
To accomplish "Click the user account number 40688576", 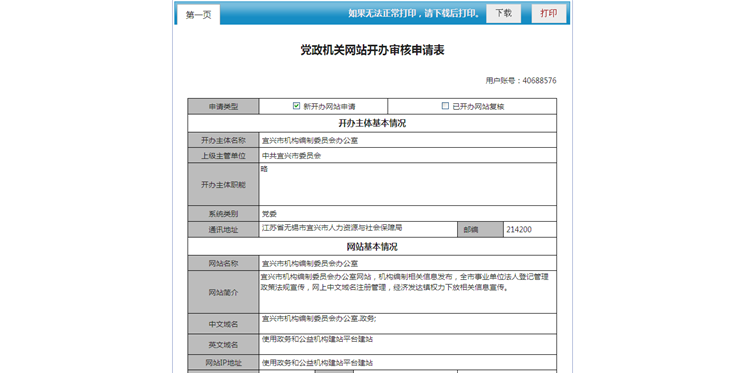I will pos(539,81).
